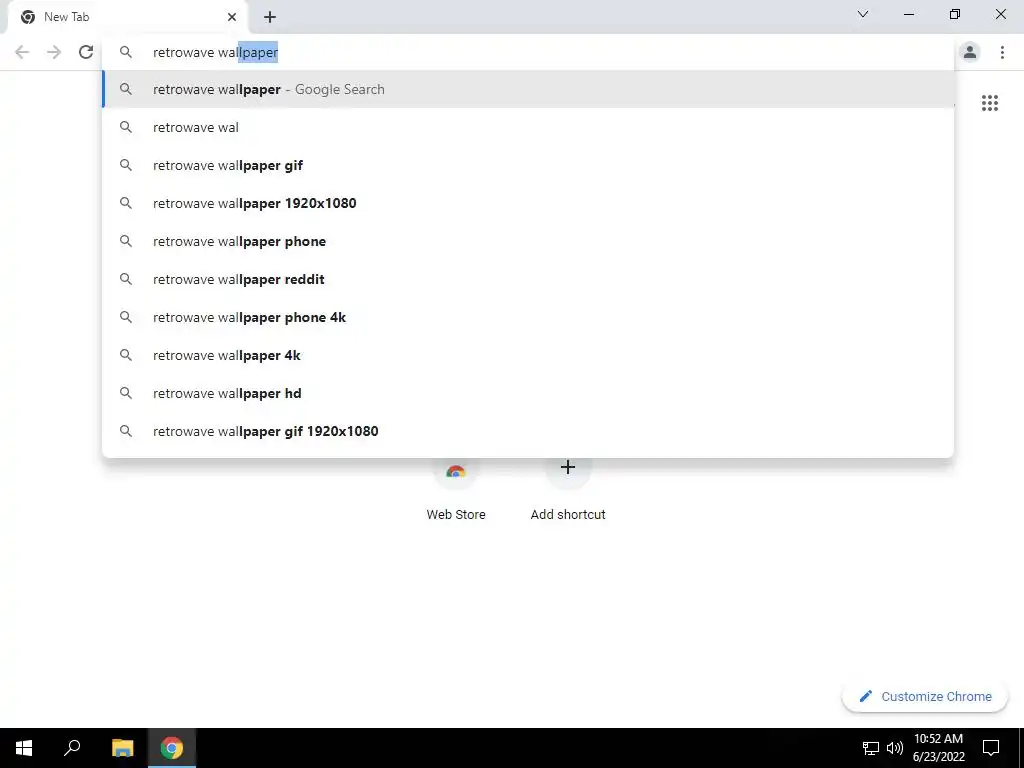Choose 'retrowave wallpaper - Google Search' suggestion

[528, 89]
